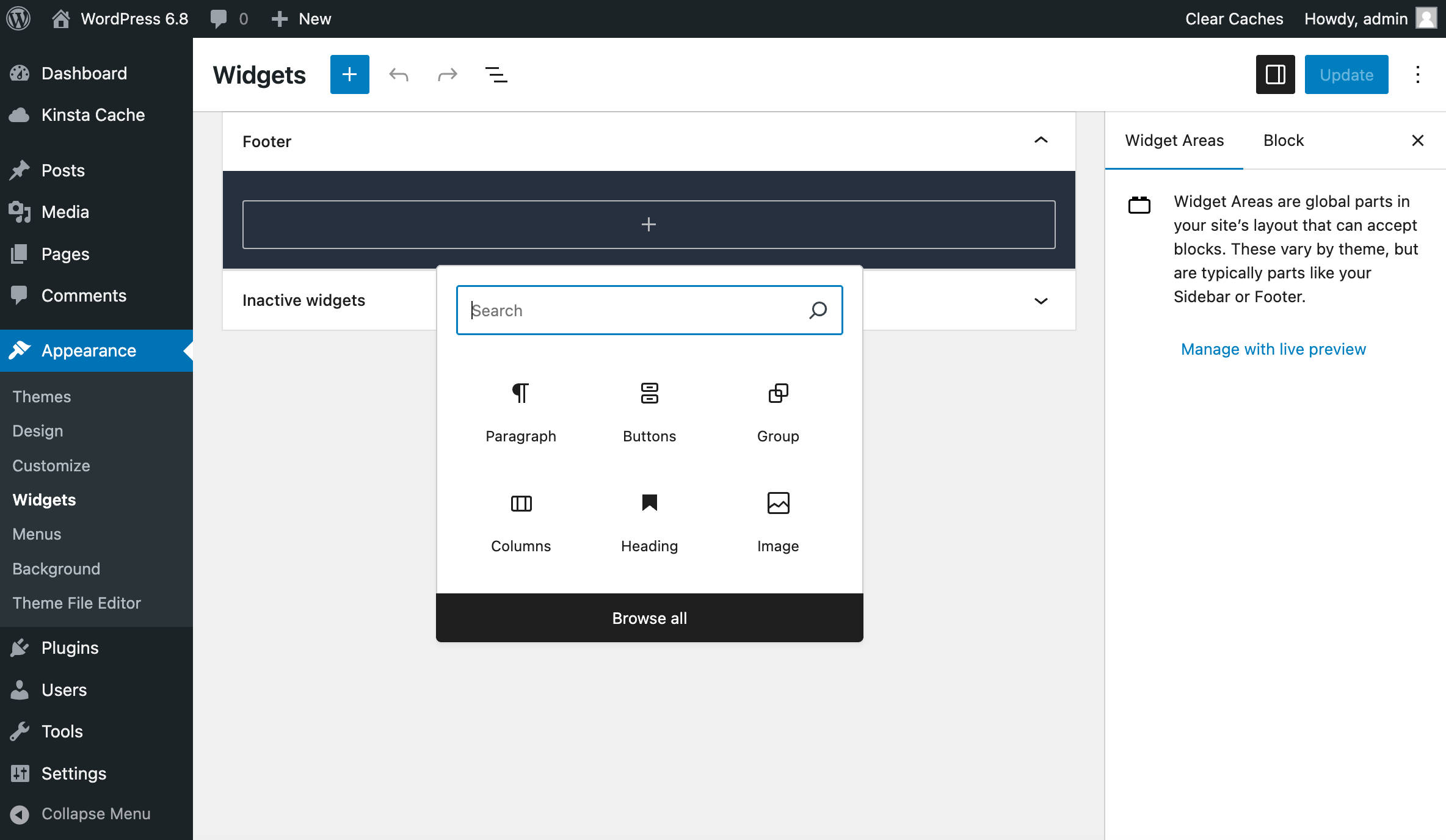Click the Redo arrow icon

pos(448,74)
